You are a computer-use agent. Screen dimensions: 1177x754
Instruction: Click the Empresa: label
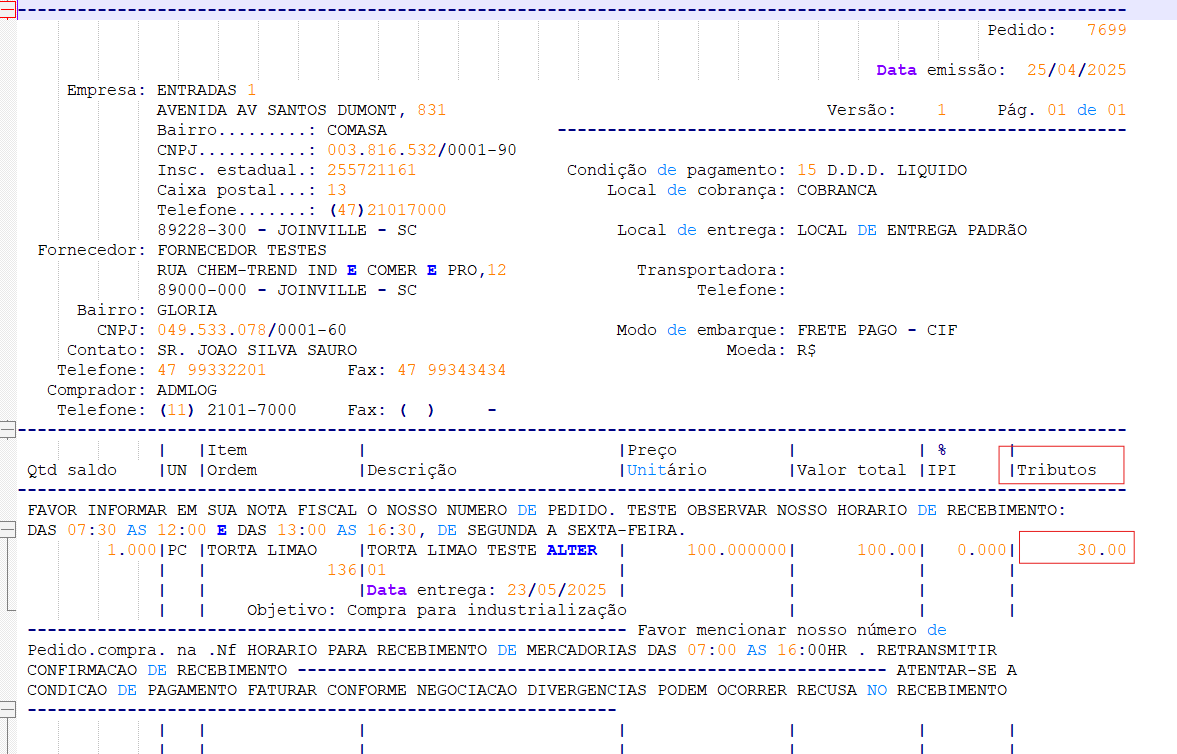(106, 90)
